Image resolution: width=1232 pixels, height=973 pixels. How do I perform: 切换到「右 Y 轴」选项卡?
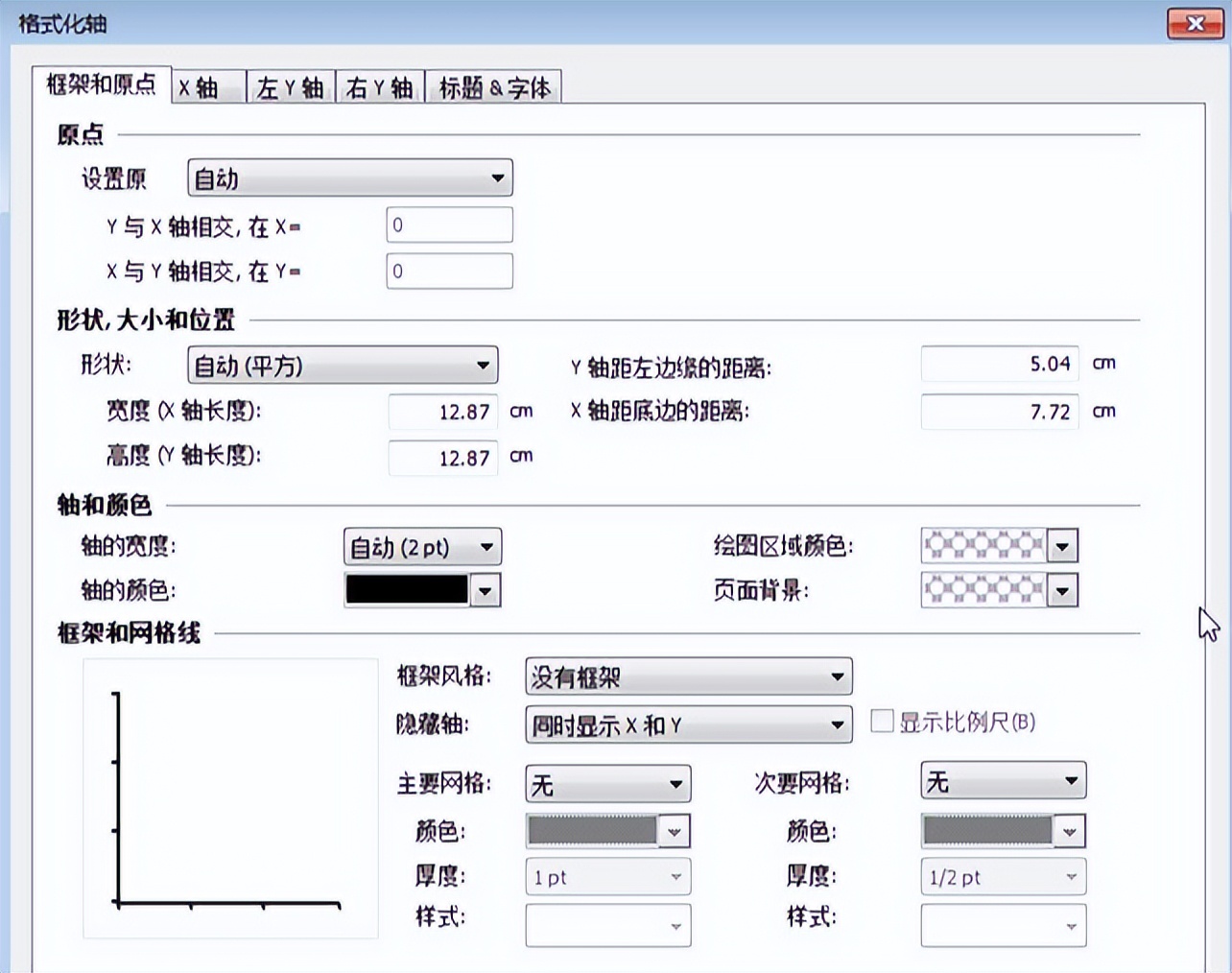pyautogui.click(x=380, y=86)
